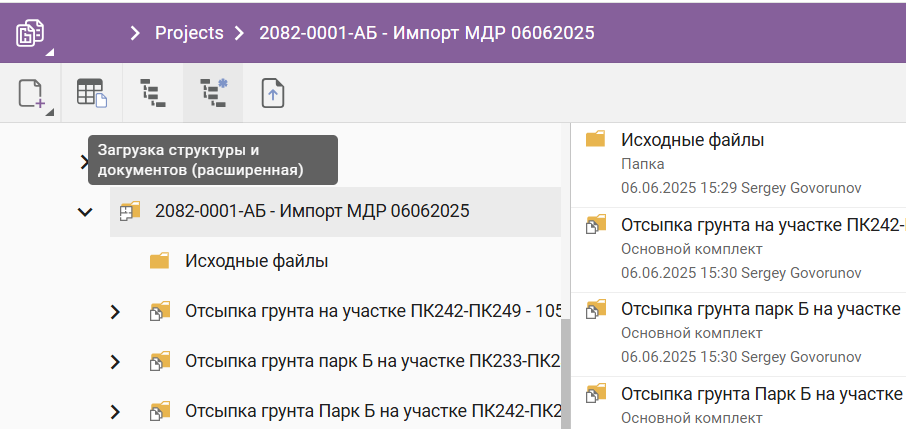906x429 pixels.
Task: Click date 06.06.2025 15:29 Sergey Govorunov
Action: [741, 188]
